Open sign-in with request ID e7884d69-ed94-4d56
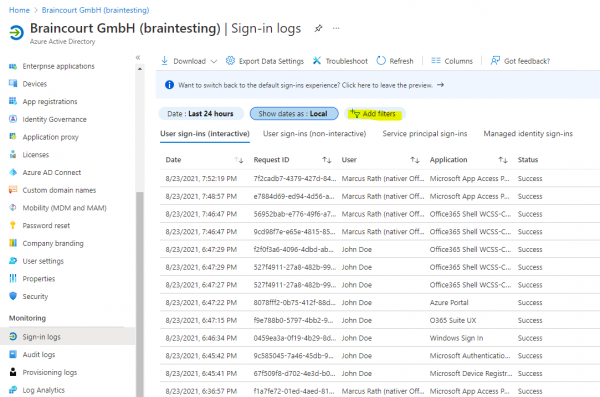Screen dimensions: 600x397 380,196
